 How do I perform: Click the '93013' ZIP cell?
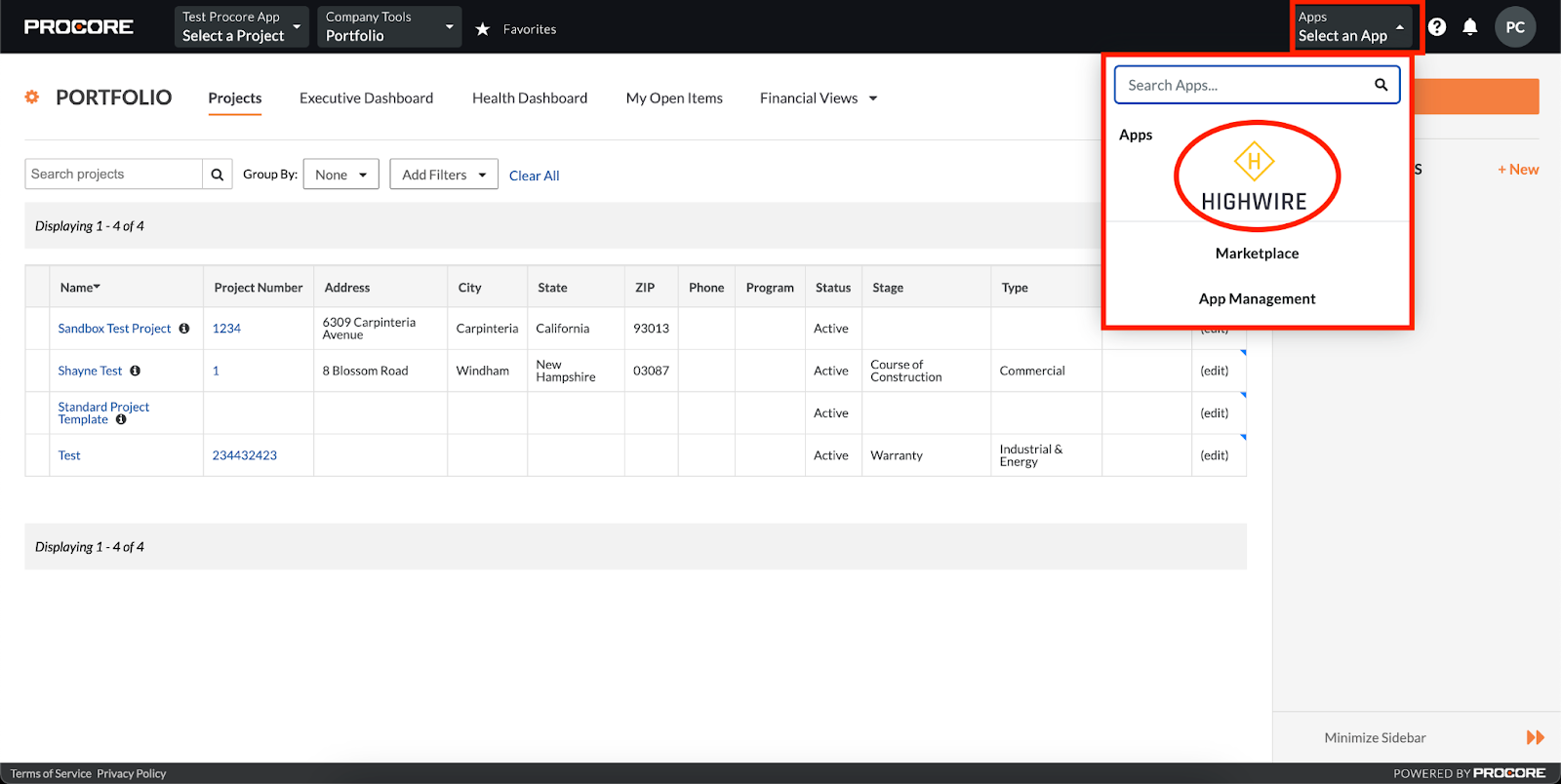[x=651, y=329]
